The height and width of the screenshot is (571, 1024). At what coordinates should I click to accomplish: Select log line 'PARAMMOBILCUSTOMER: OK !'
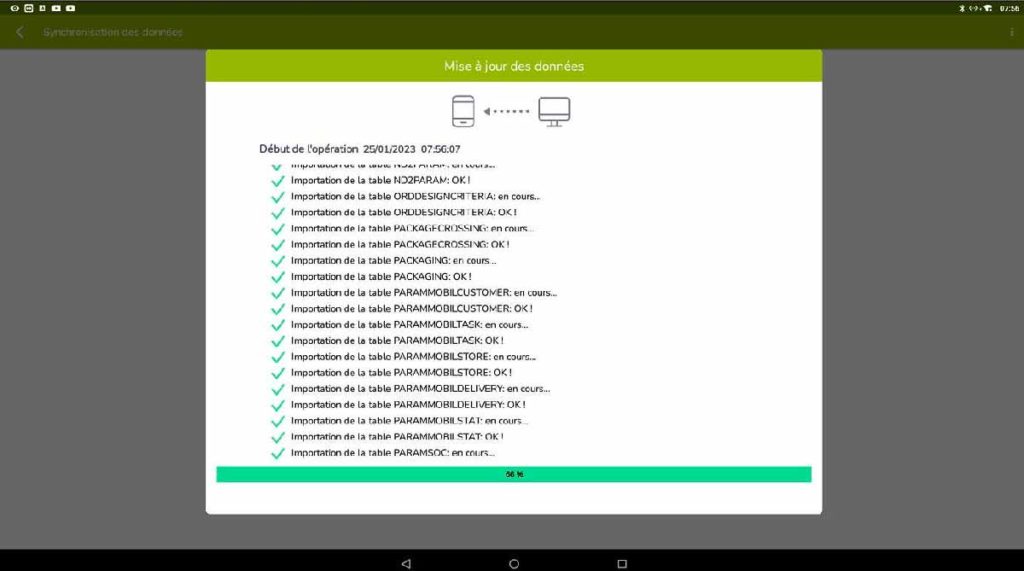coord(411,308)
